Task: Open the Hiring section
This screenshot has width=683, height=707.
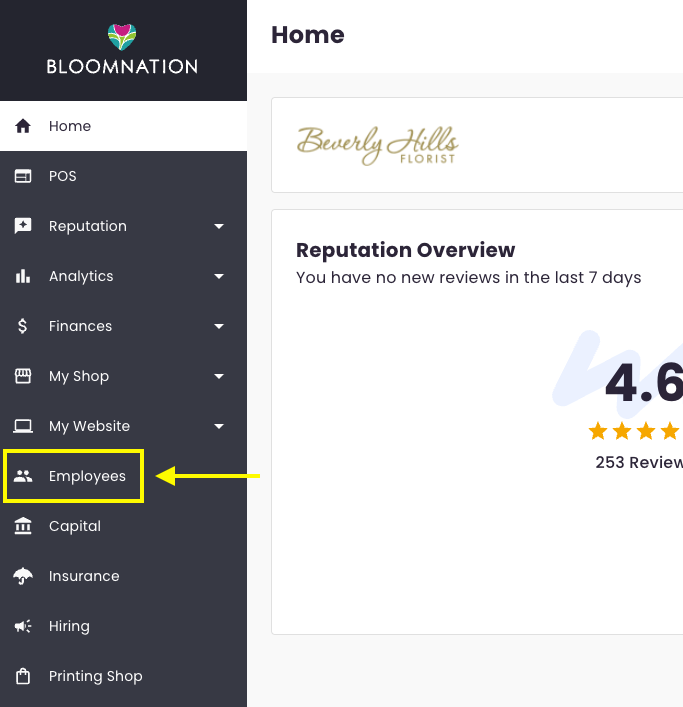Action: point(124,626)
